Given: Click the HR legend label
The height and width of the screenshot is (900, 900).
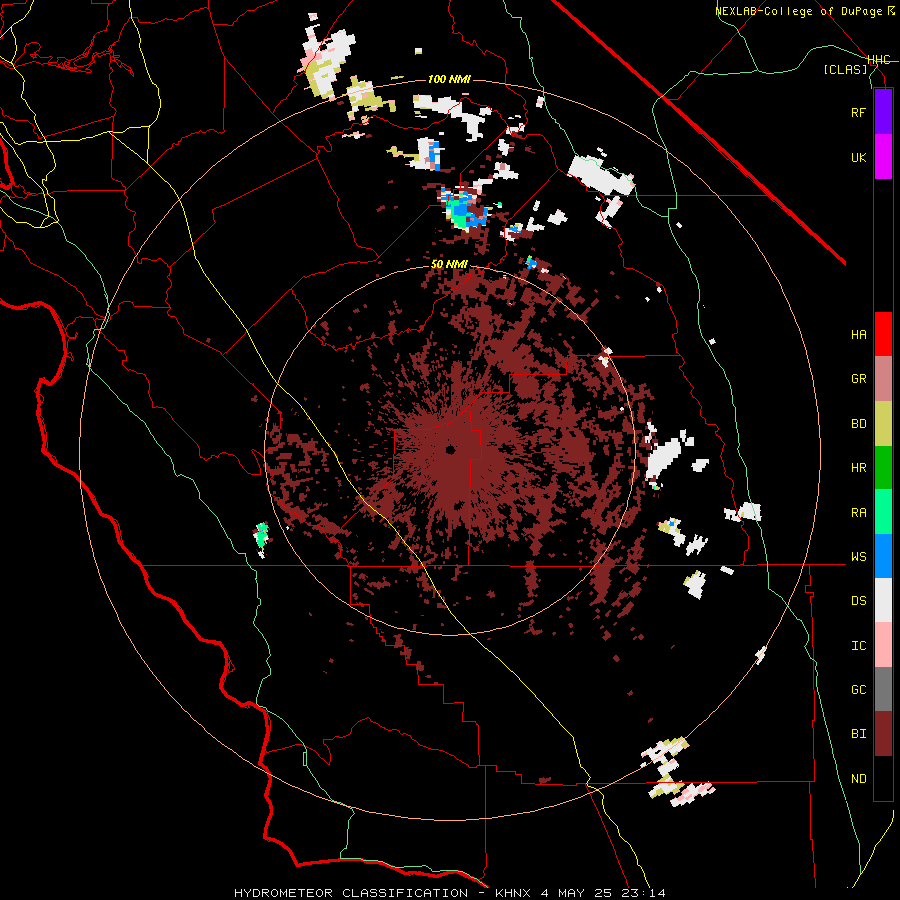Looking at the screenshot, I should pos(858,468).
